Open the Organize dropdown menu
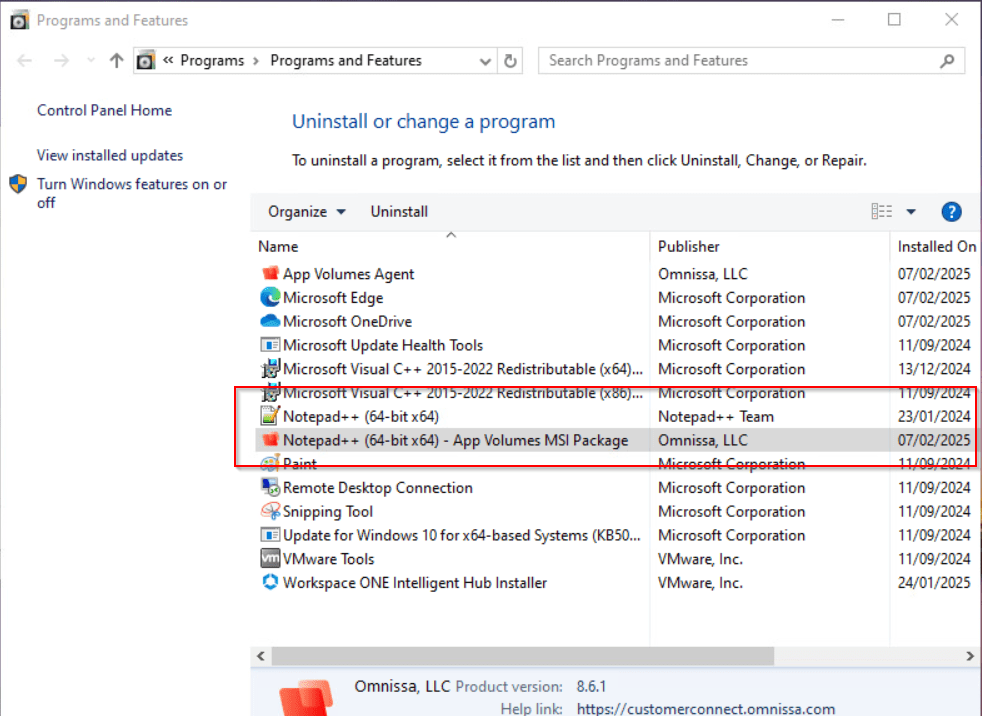 click(x=307, y=212)
